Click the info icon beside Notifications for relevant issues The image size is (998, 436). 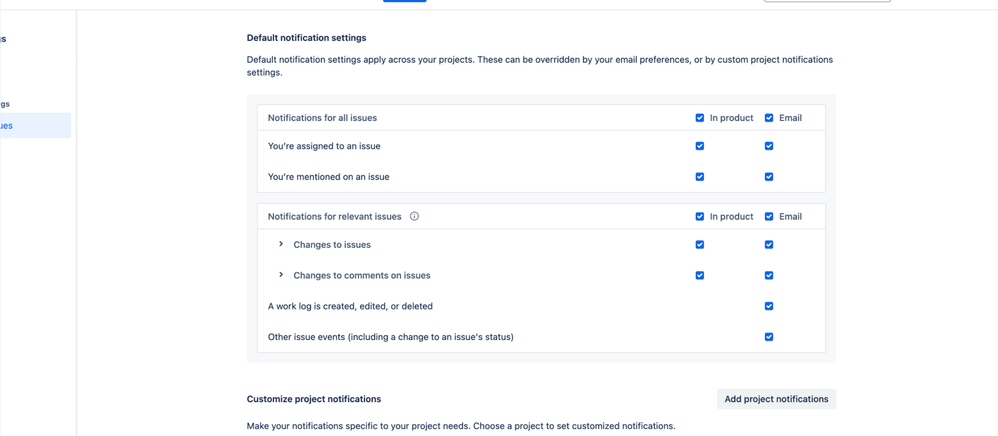pos(414,216)
